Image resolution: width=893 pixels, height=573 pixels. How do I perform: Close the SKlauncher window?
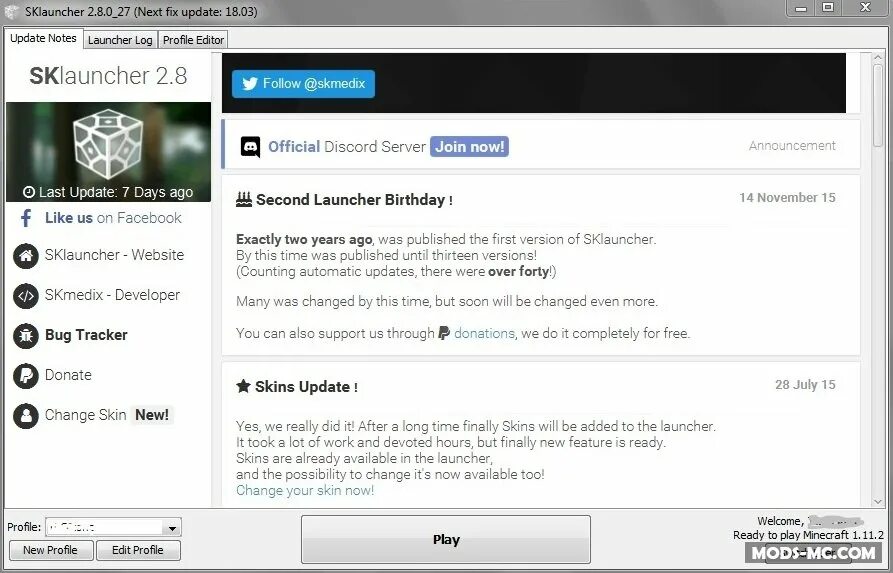click(866, 8)
